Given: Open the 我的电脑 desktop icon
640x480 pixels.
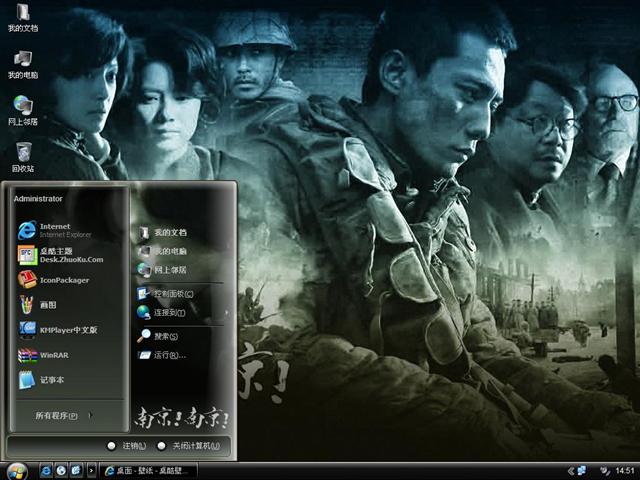Looking at the screenshot, I should pos(23,65).
